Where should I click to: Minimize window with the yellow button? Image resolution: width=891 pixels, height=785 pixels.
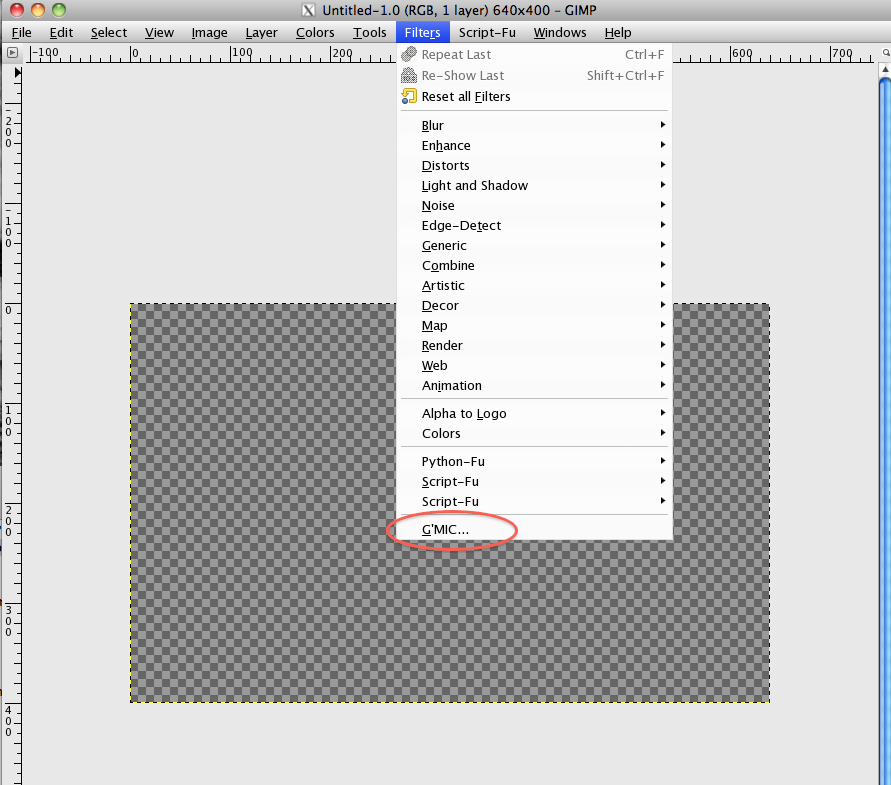click(38, 10)
